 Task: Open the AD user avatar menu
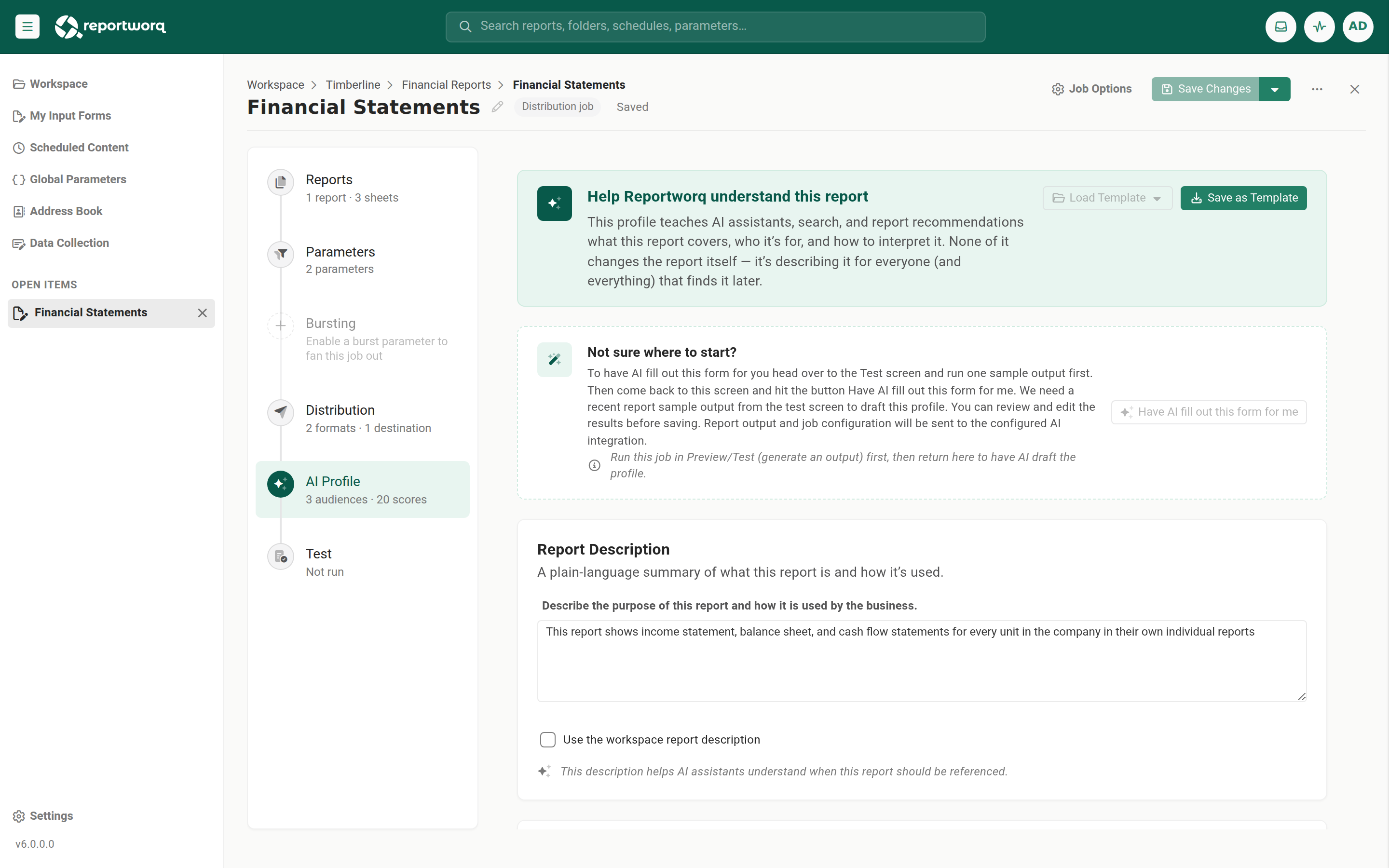1358,27
